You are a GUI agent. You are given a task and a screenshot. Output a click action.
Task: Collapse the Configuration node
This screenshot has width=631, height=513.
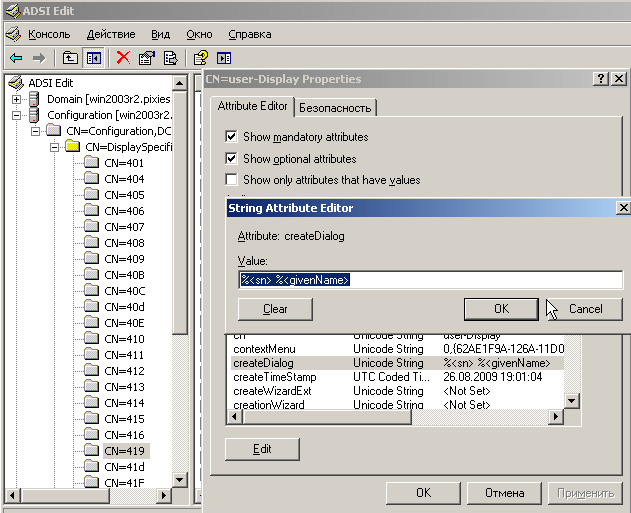(16, 115)
